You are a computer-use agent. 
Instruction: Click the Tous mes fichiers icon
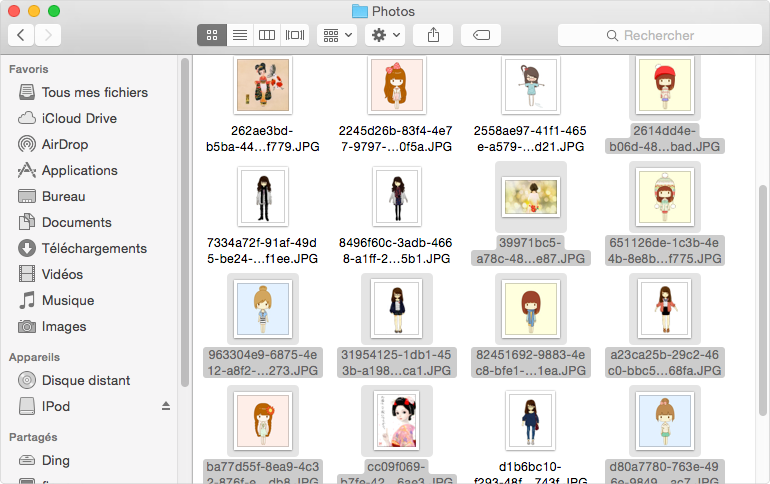click(27, 92)
